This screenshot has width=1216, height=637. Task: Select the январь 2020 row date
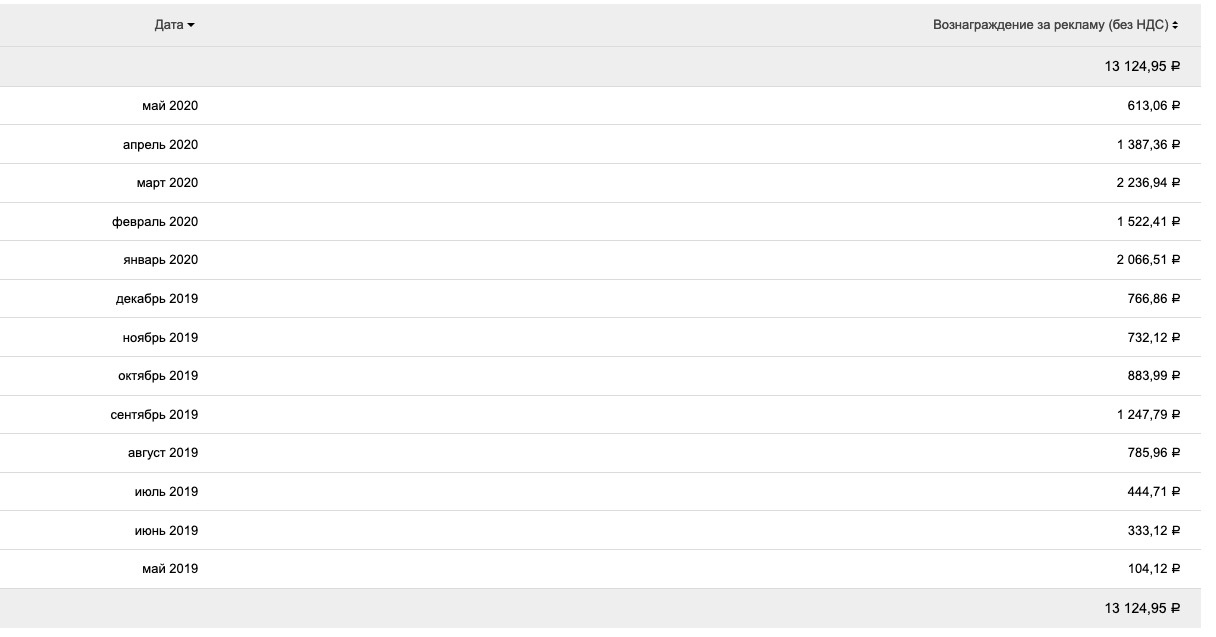pyautogui.click(x=160, y=260)
